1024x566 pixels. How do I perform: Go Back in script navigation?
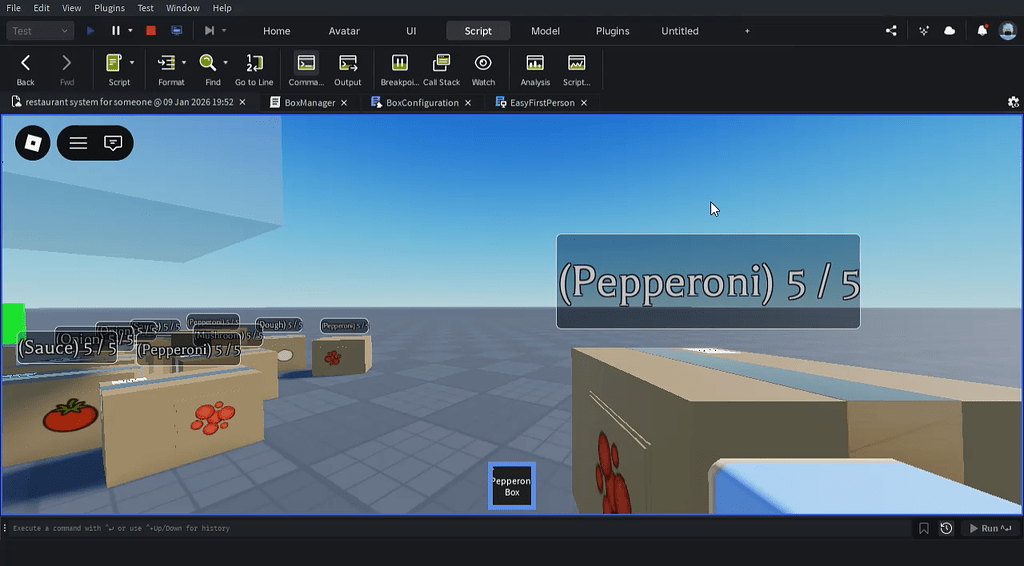coord(25,69)
